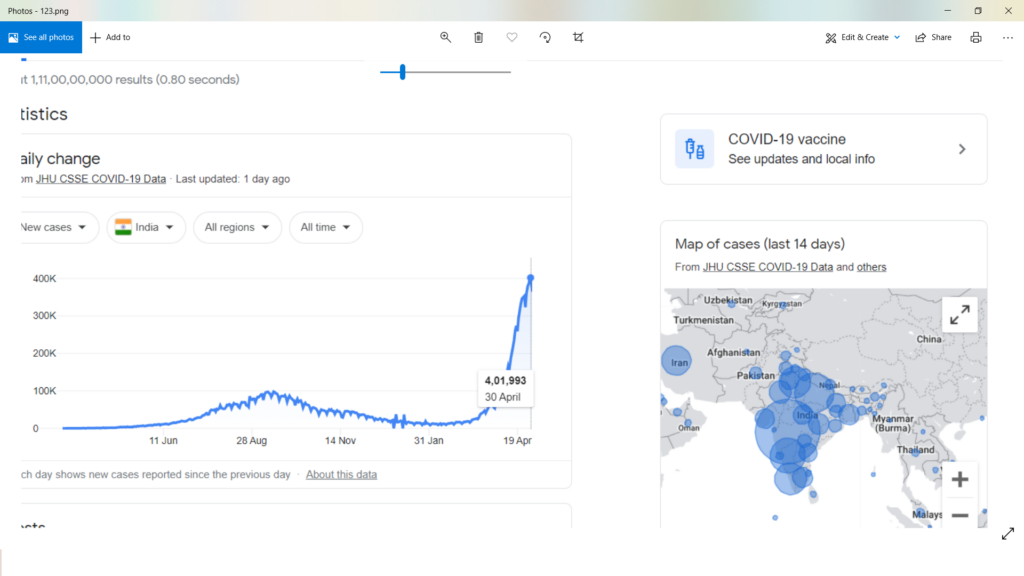Viewport: 1024px width, 576px height.
Task: Click the 4,01,993 tooltip value
Action: [505, 381]
